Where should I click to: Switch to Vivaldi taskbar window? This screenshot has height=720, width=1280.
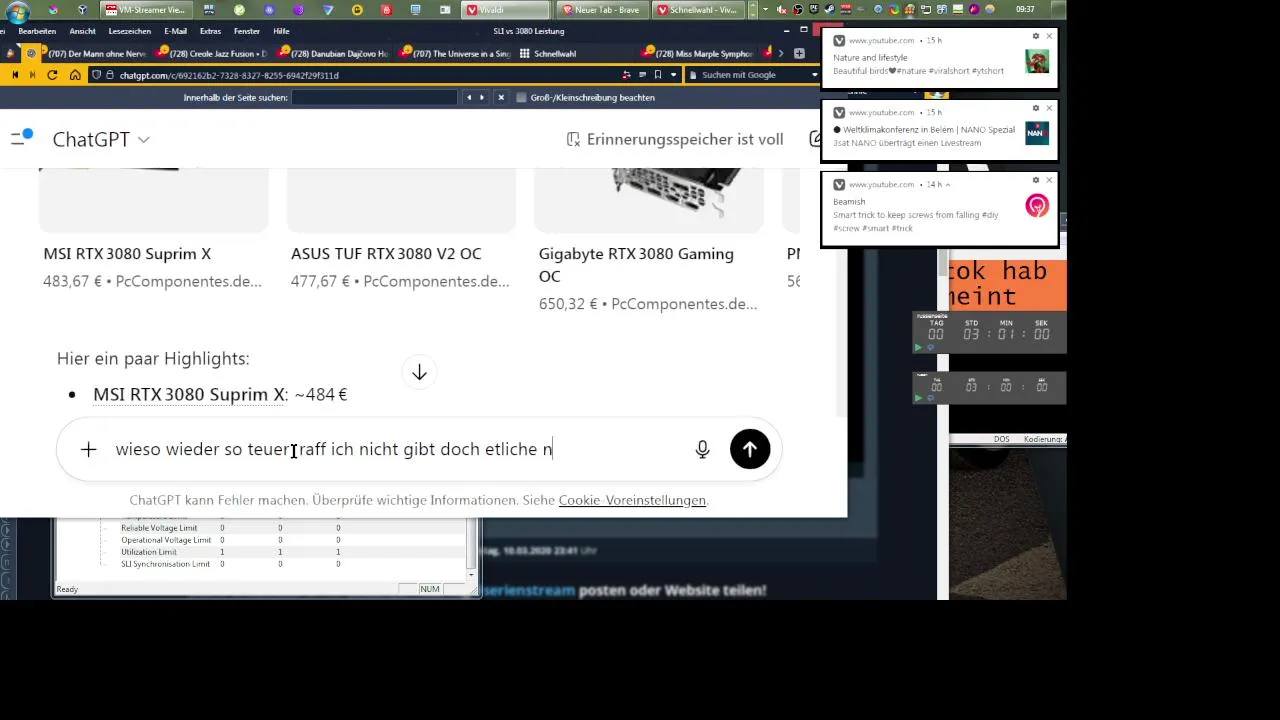pyautogui.click(x=505, y=9)
